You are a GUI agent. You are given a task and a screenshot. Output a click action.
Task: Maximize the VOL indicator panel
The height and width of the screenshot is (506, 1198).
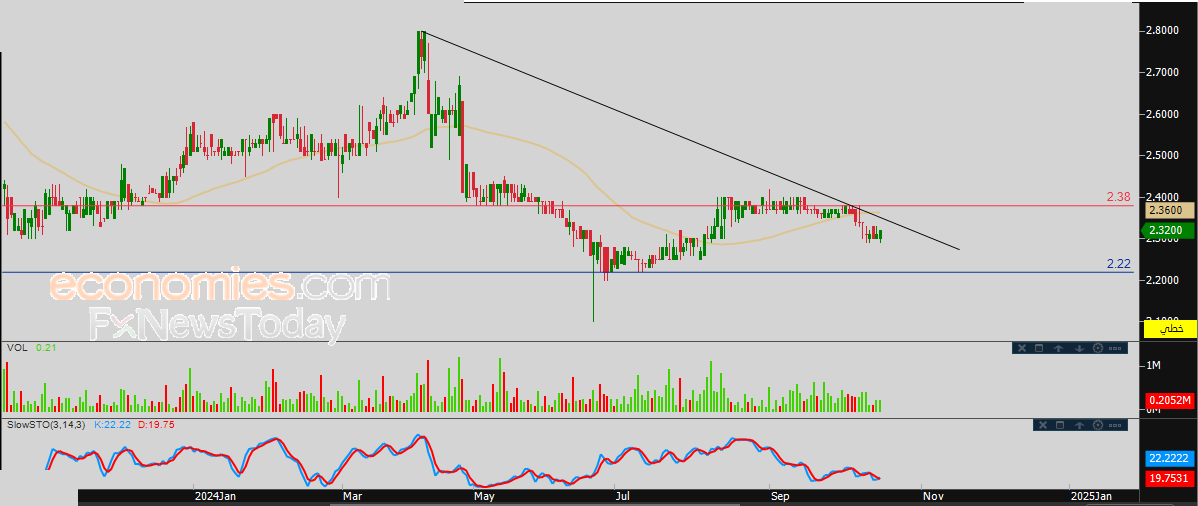[x=1038, y=349]
